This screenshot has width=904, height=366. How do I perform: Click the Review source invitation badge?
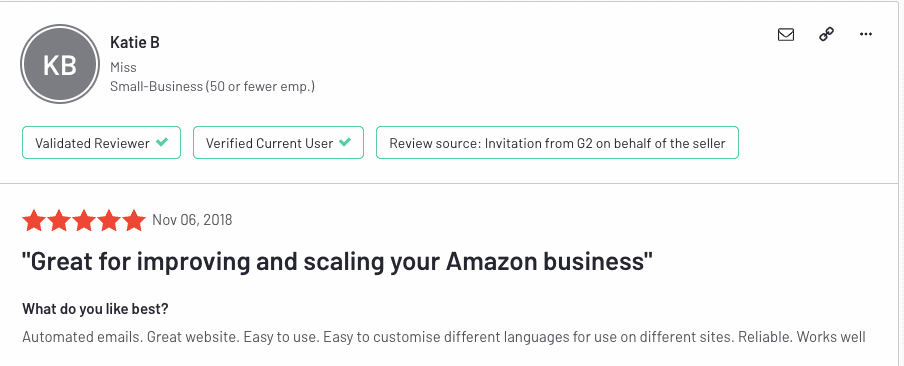point(557,143)
